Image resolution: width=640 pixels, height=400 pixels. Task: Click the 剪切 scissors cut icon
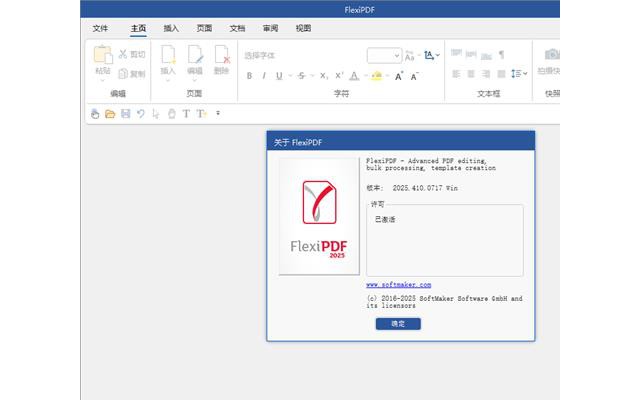coord(122,54)
